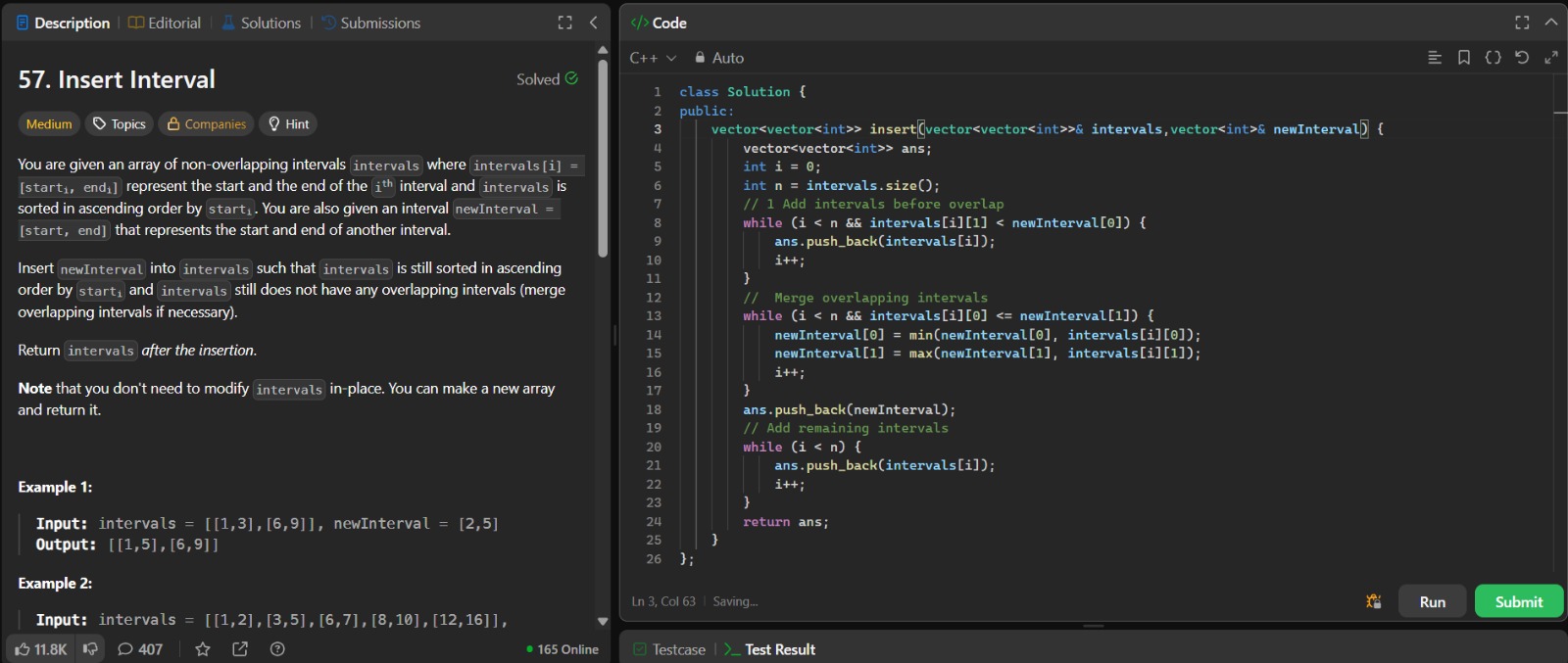Upvote the problem with 11.8K likes
1568x663 pixels.
click(40, 649)
